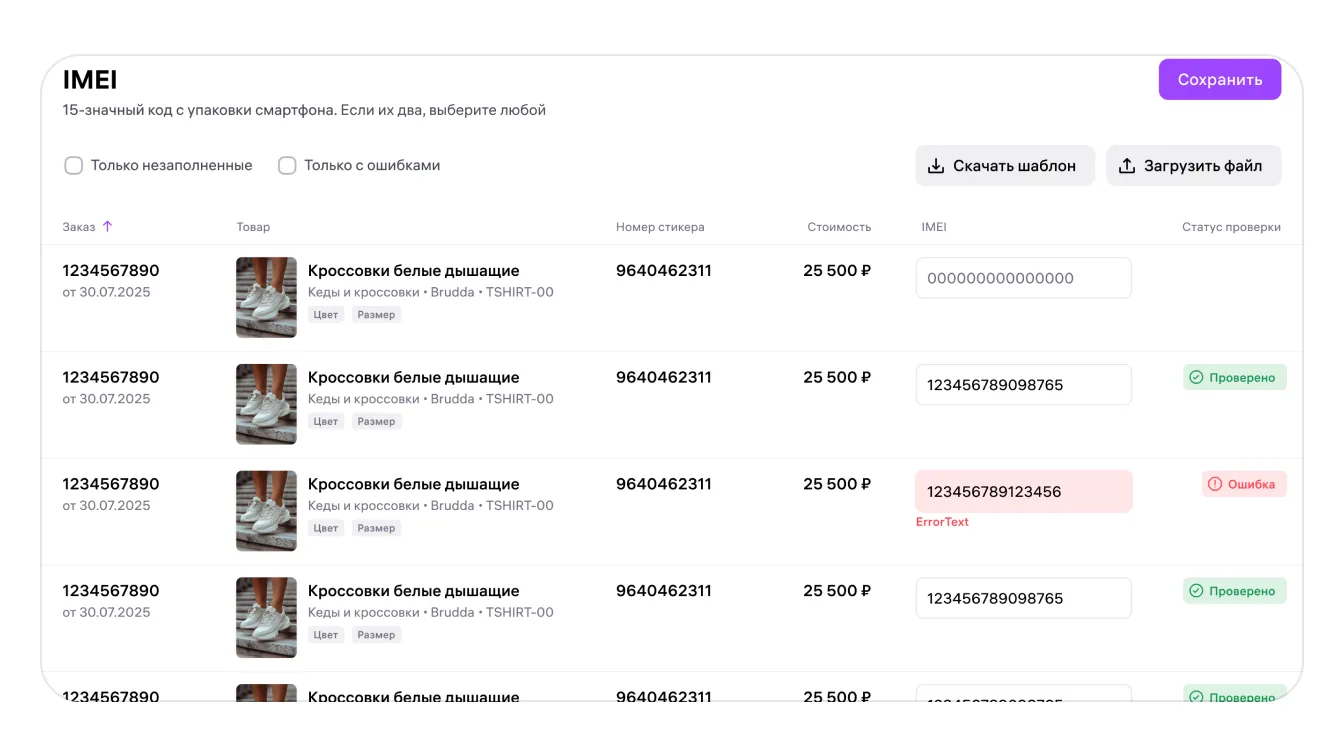Click the IMEI input in the second row
The image size is (1344, 756).
(x=1023, y=385)
